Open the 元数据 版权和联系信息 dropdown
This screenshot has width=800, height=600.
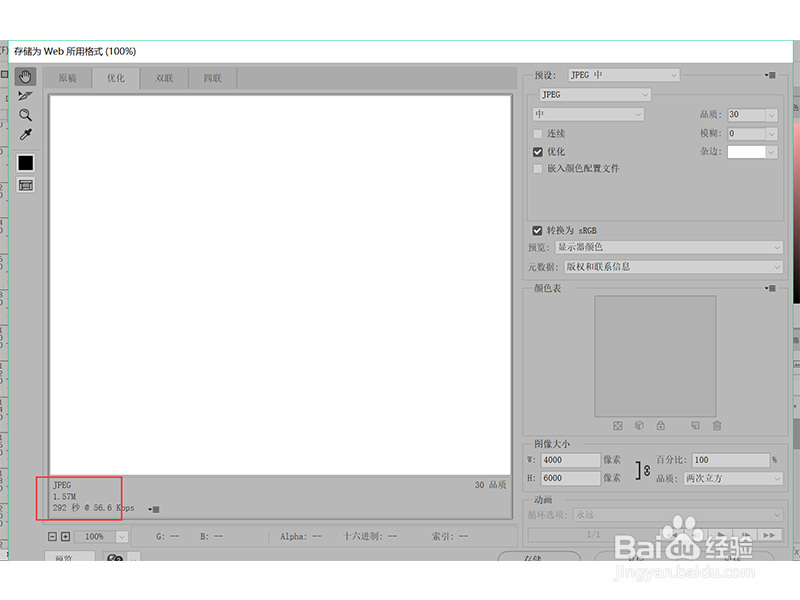pyautogui.click(x=673, y=267)
